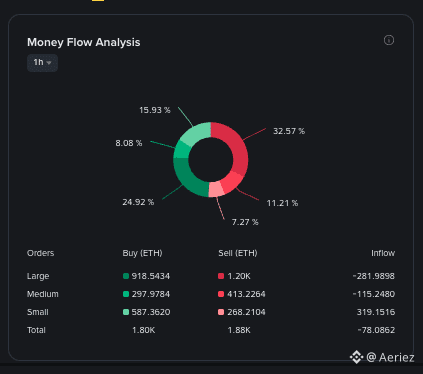This screenshot has width=423, height=374.
Task: Click the green swatch beside 297.9784
Action: point(126,294)
